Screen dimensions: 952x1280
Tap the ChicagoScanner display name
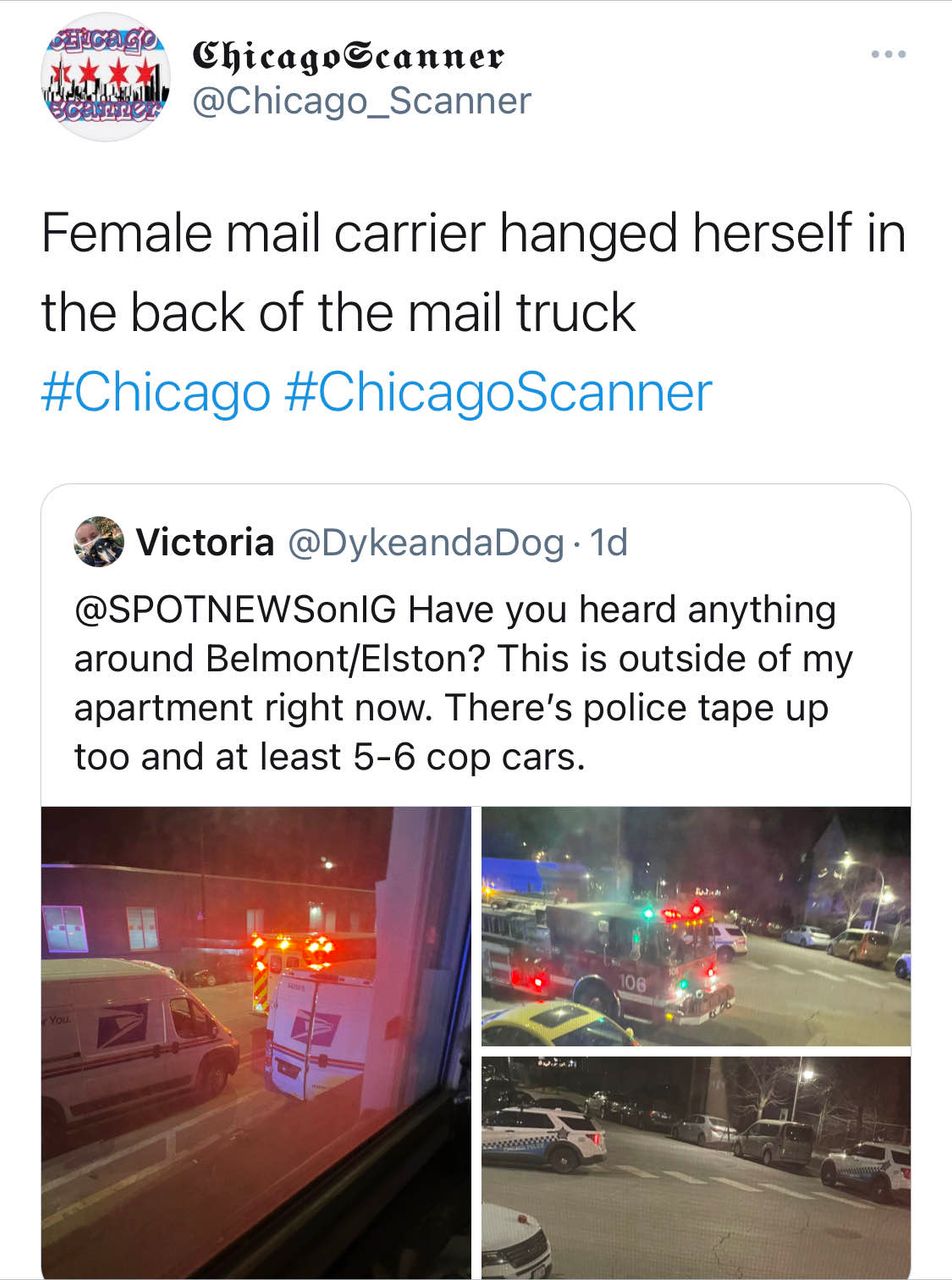[x=347, y=55]
